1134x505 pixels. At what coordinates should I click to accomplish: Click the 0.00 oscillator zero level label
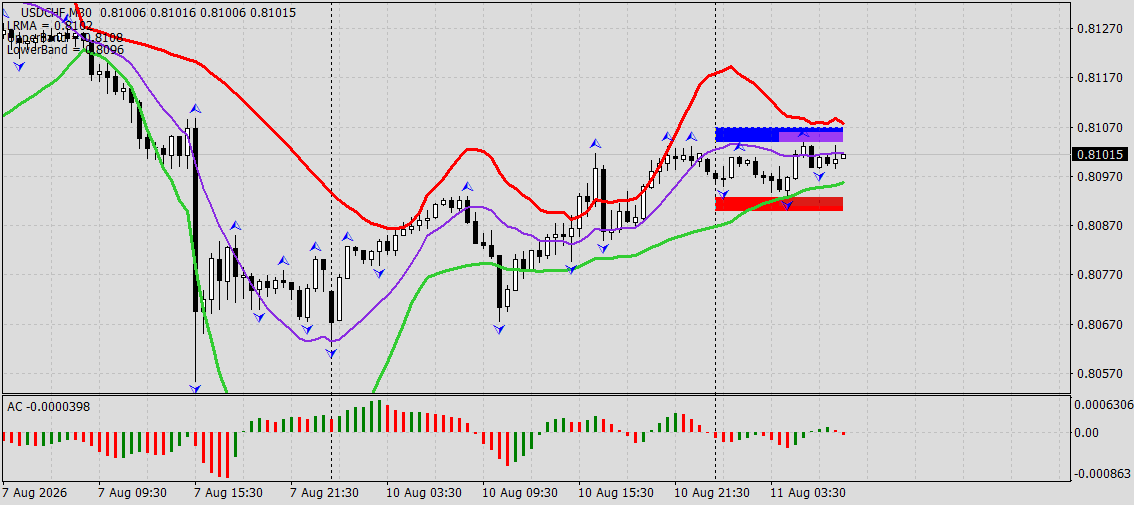click(x=1088, y=433)
